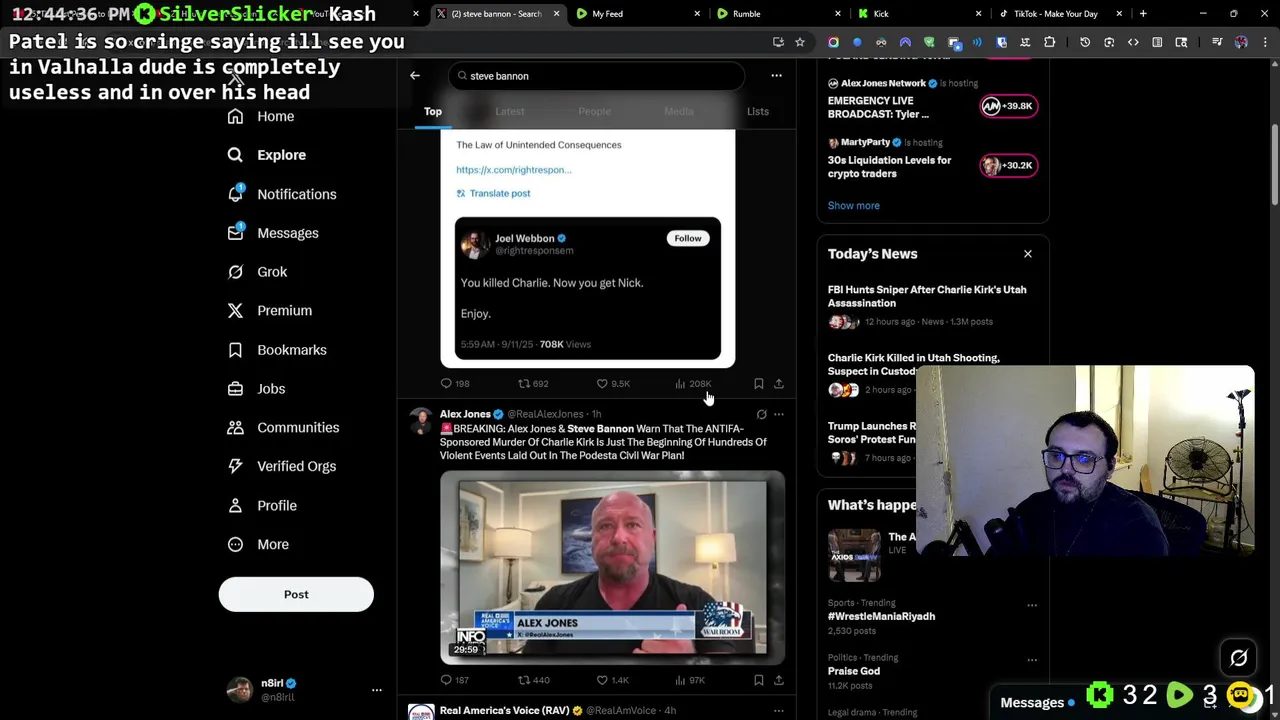Open more options for #WrestleManiaRiyadh trend
The image size is (1280, 720).
(x=1032, y=605)
